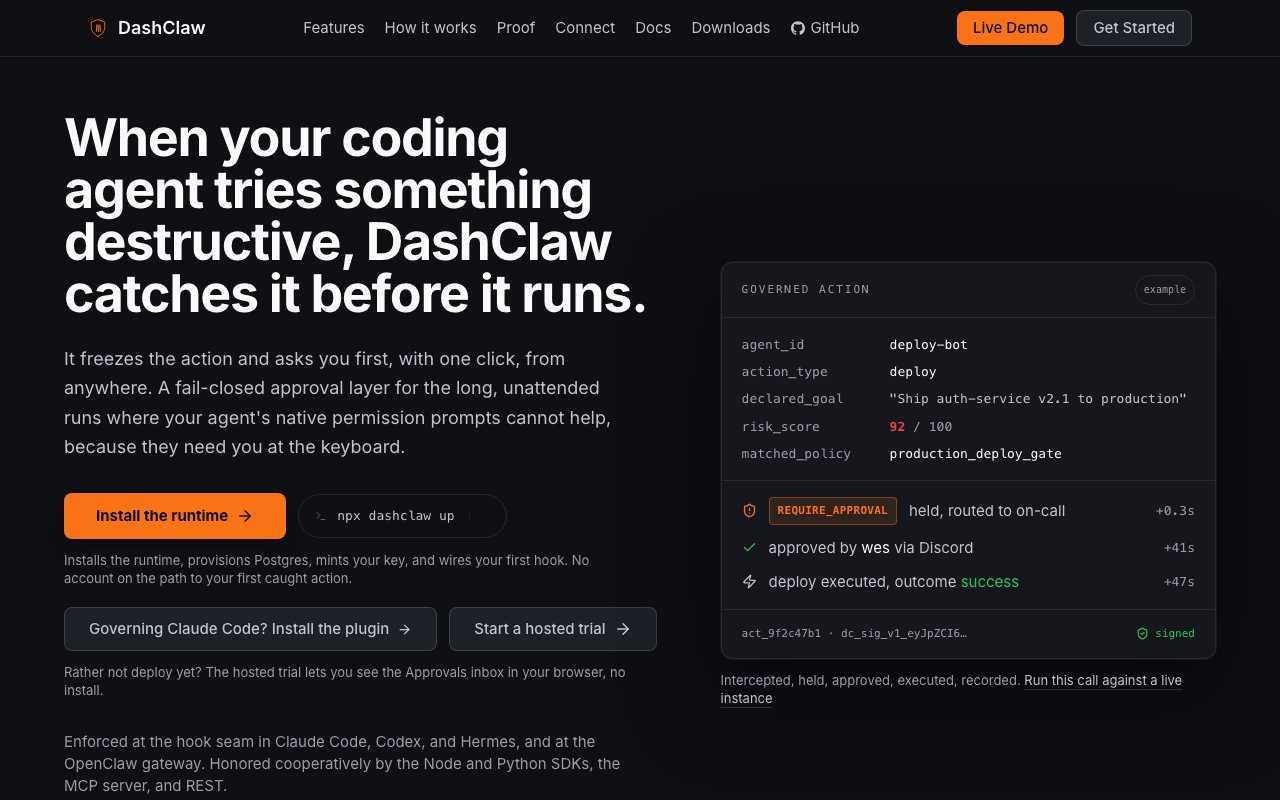Select Proof in the top navigation
Viewport: 1280px width, 800px height.
(516, 28)
